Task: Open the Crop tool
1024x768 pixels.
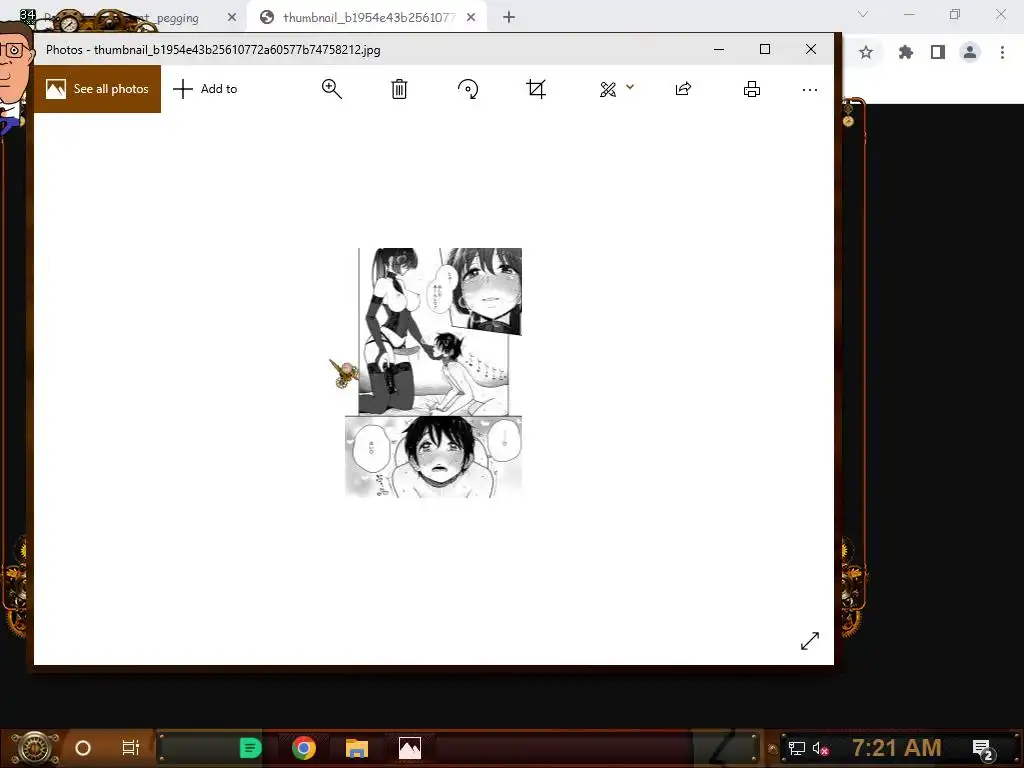Action: pos(536,89)
